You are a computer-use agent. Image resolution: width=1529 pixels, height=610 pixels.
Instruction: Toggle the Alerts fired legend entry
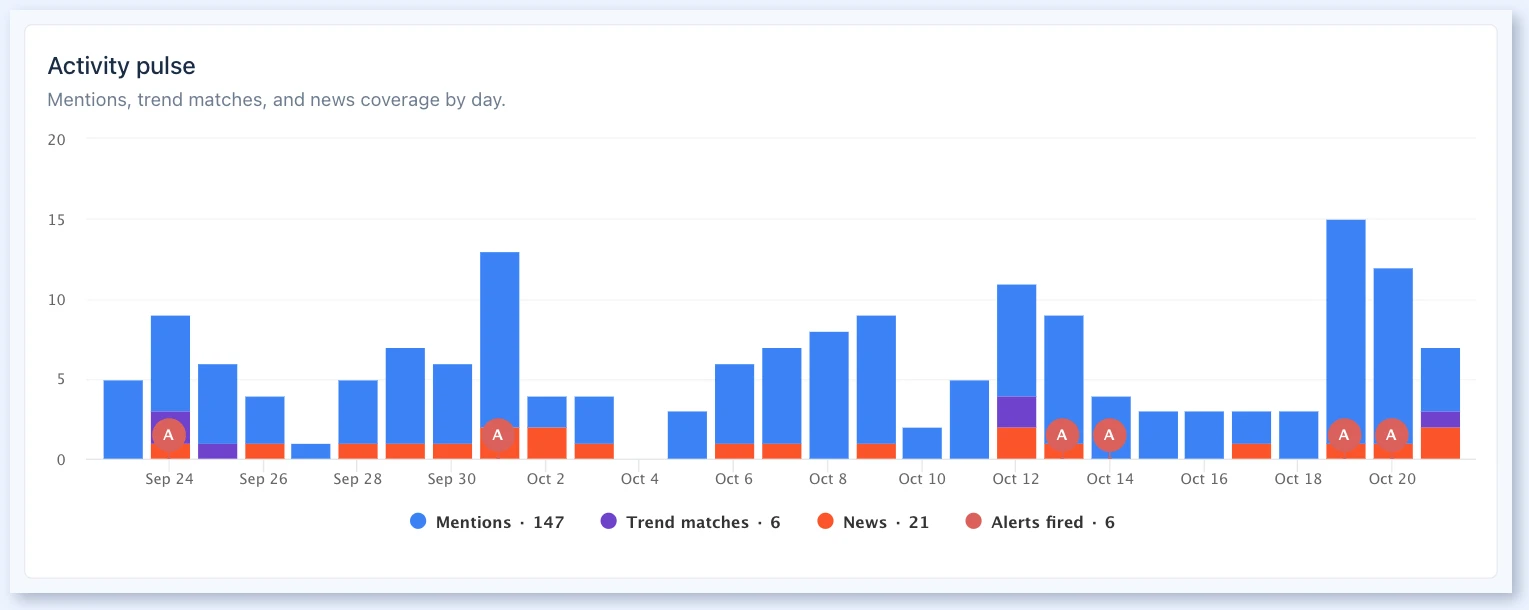point(1040,522)
